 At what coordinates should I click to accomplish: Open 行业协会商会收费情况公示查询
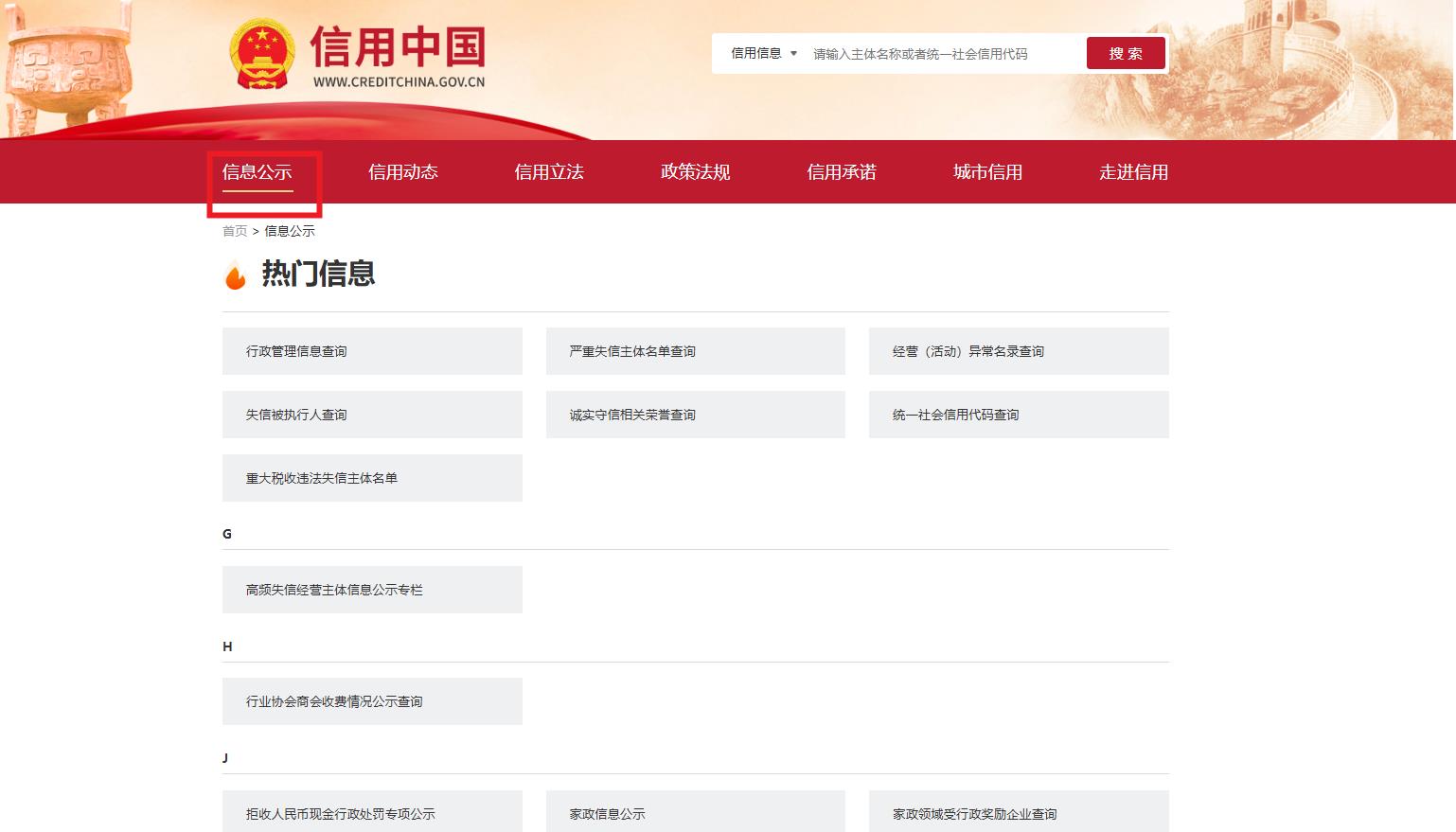click(x=372, y=700)
